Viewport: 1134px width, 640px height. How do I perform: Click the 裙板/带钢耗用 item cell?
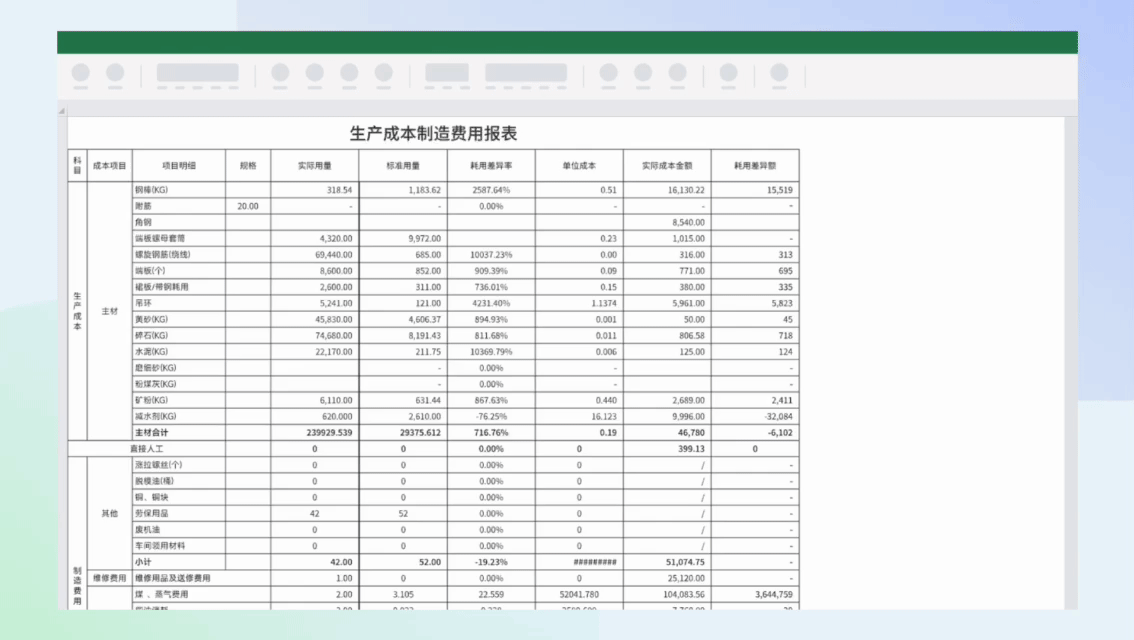[x=179, y=287]
